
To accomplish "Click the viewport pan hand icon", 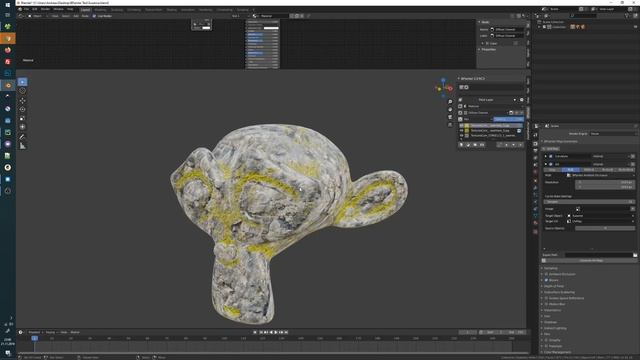I will click(x=450, y=109).
